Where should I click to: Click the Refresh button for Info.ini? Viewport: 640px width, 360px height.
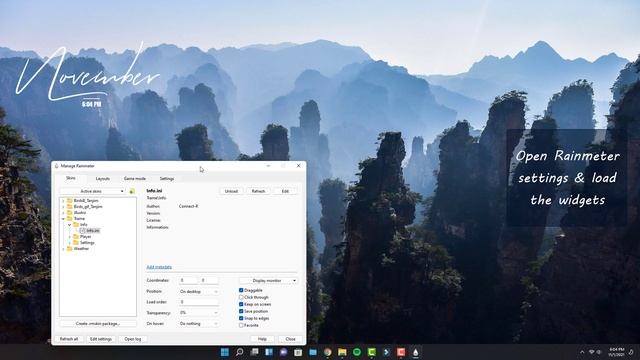coord(258,191)
